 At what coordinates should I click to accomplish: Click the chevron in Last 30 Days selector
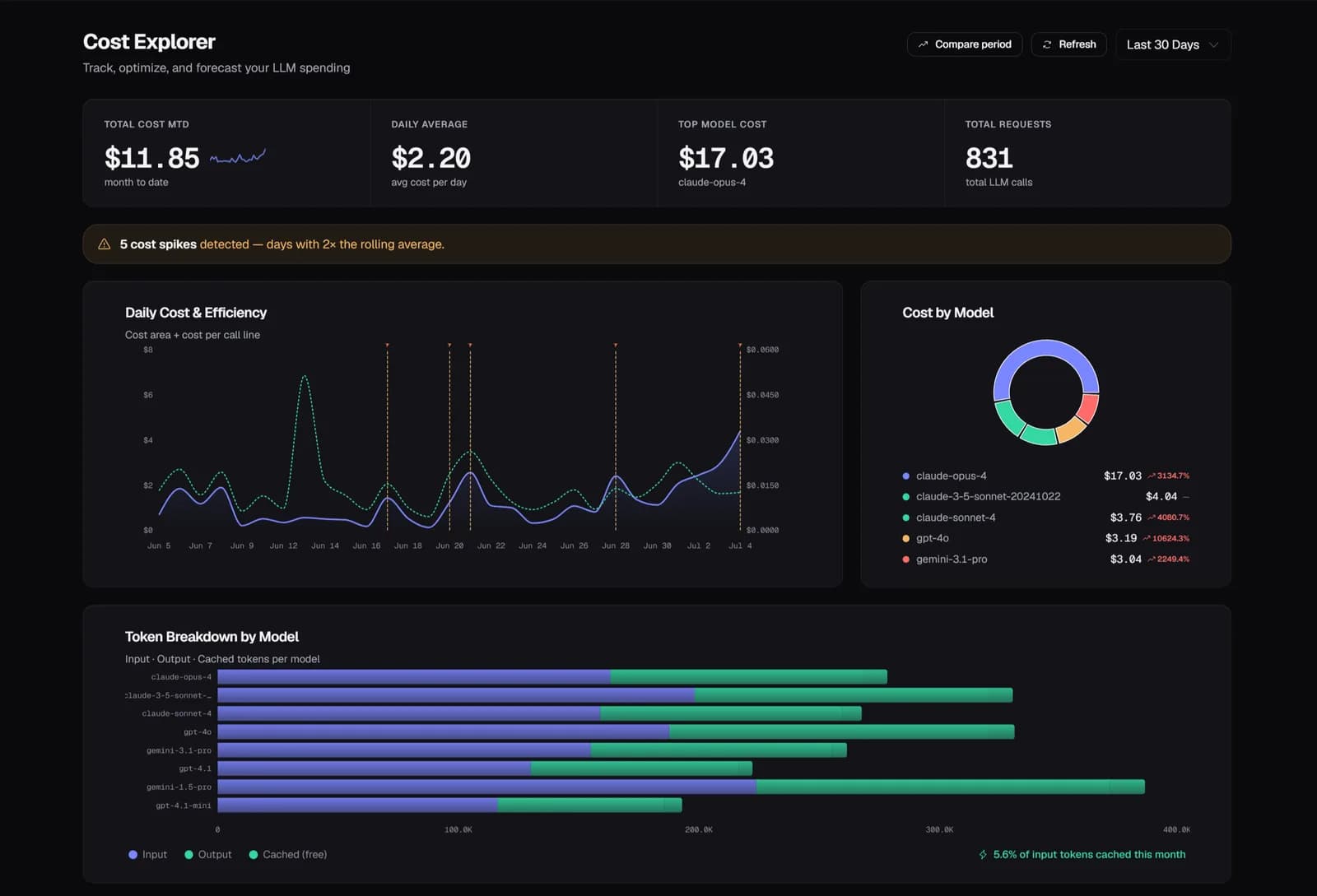[1213, 45]
